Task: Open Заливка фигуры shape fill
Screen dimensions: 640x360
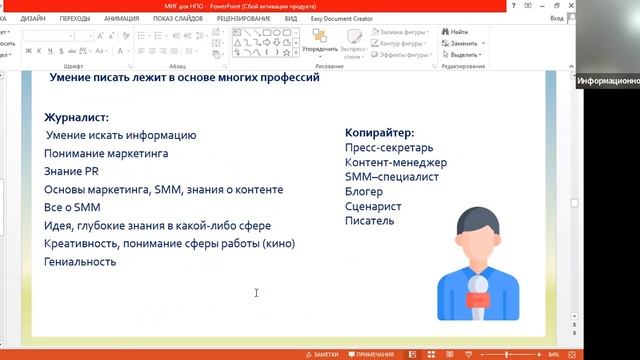Action: 400,32
